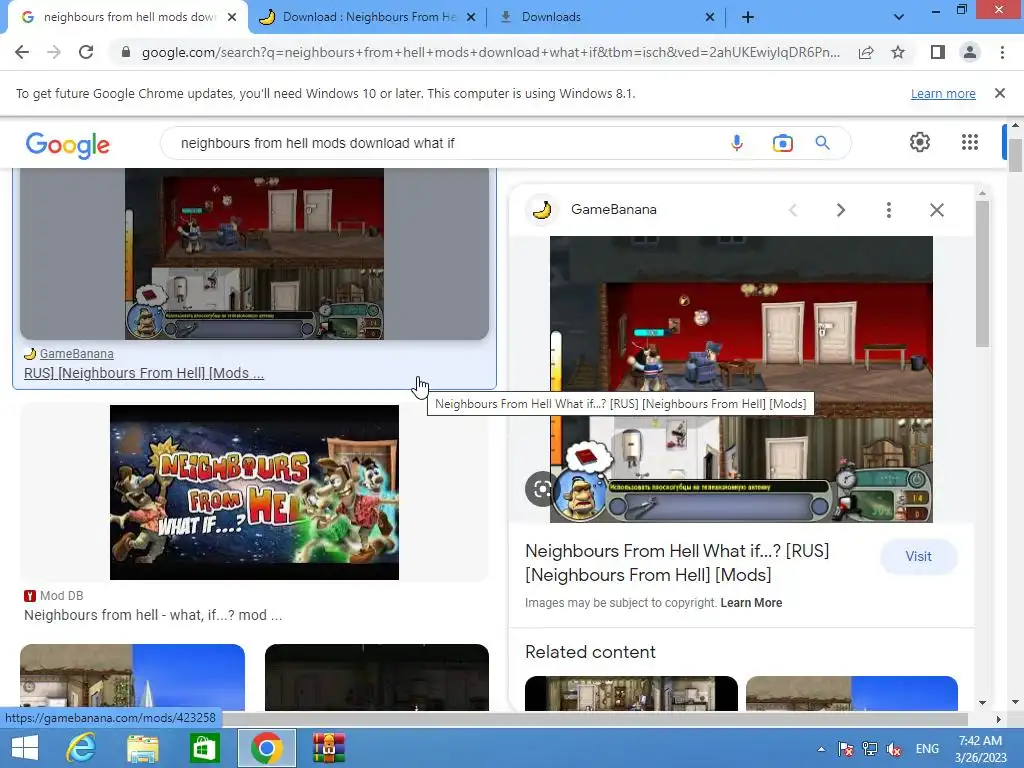Image resolution: width=1024 pixels, height=768 pixels.
Task: Click the address bar URL
Action: tap(490, 52)
